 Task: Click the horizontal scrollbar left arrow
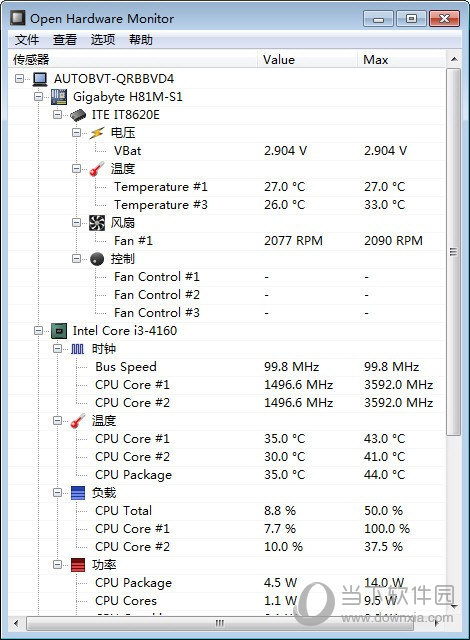(x=16, y=623)
